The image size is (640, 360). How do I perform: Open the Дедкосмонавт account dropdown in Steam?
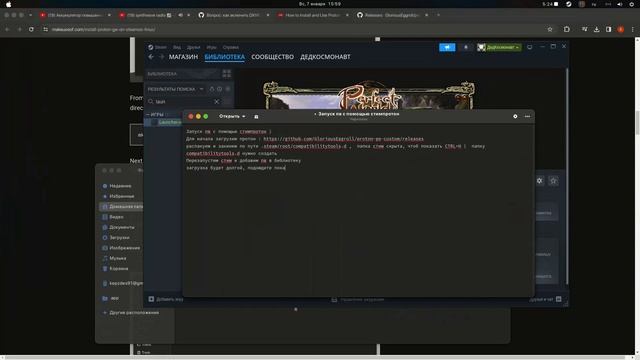[499, 47]
